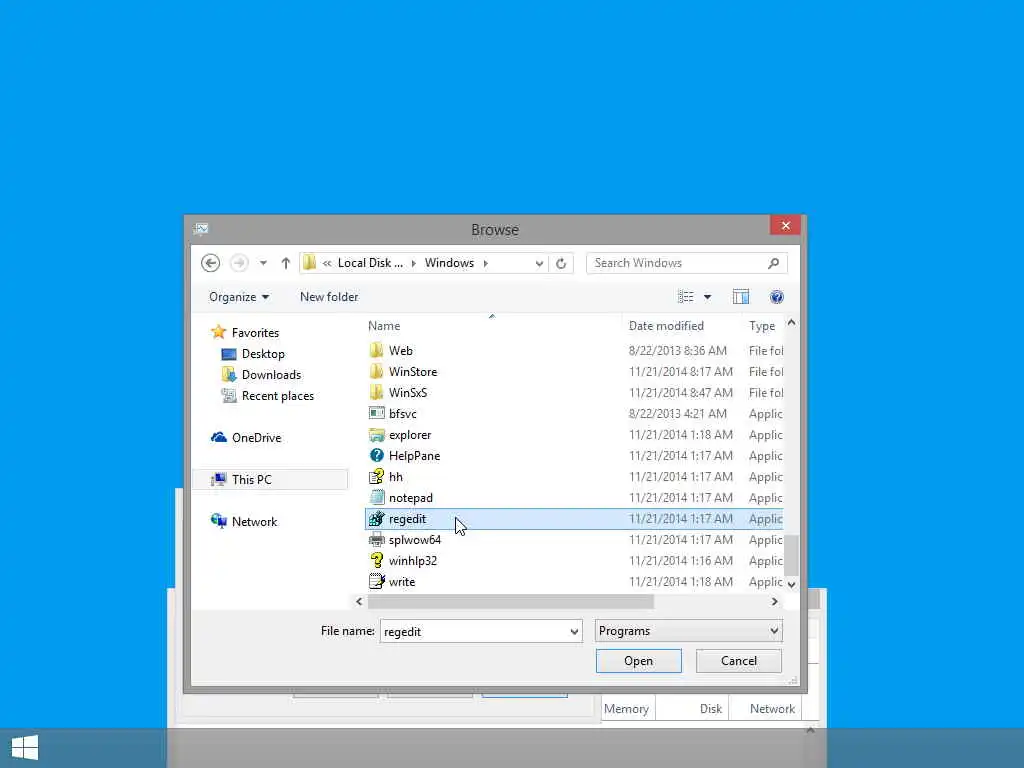Refresh the Windows folder listing
Screen dimensions: 1024x768
[561, 263]
